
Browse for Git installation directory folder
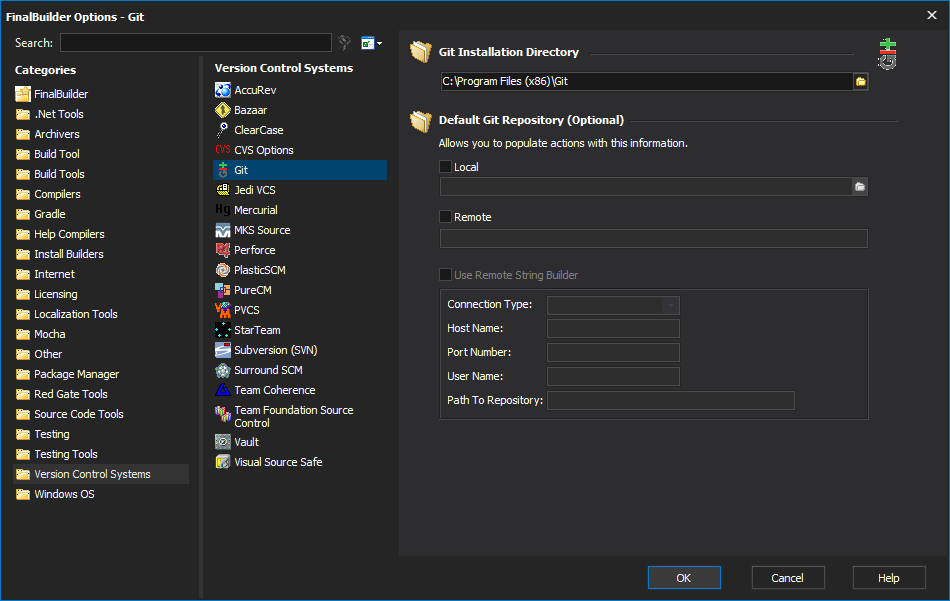(860, 81)
